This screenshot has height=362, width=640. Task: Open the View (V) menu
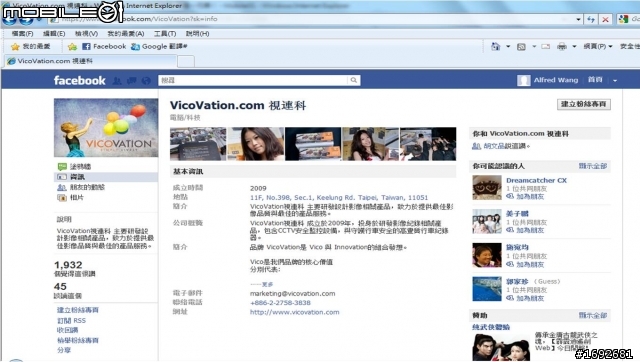(x=86, y=33)
